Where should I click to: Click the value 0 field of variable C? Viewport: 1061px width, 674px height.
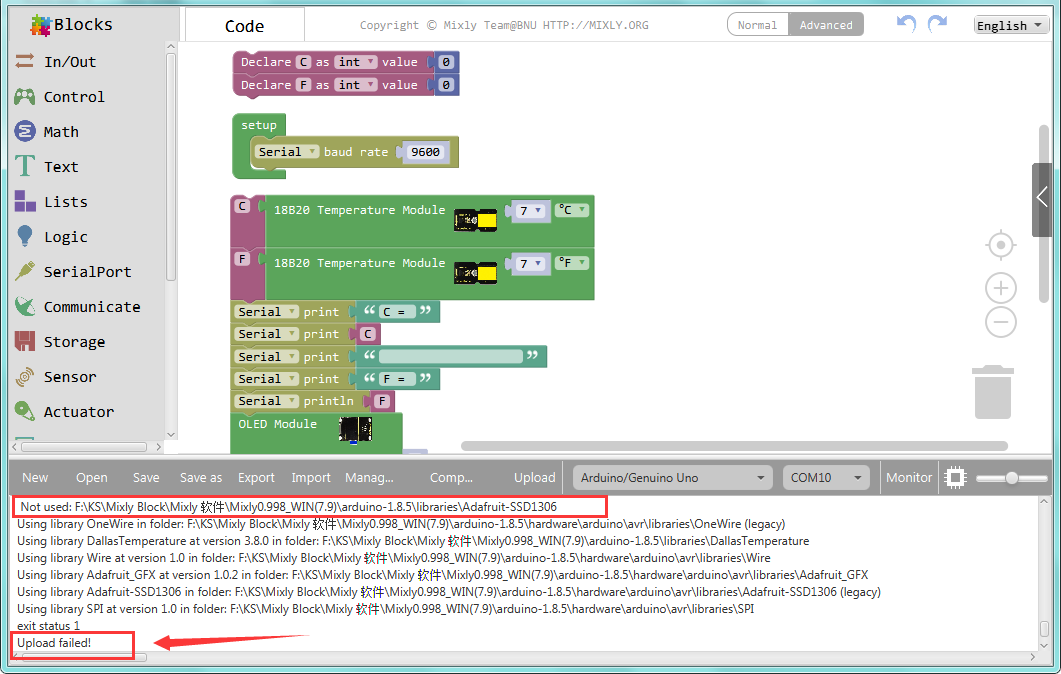click(446, 62)
